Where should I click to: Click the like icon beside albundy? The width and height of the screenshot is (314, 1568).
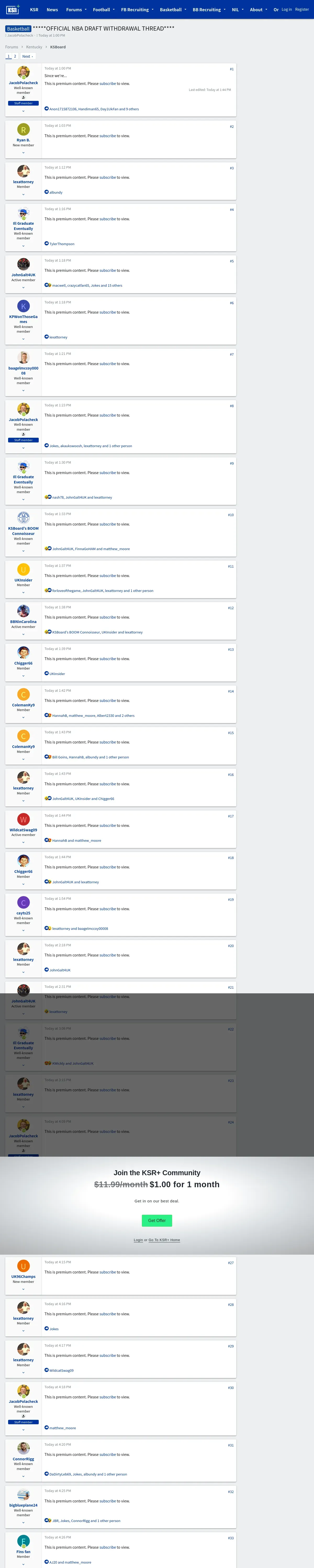[x=46, y=192]
